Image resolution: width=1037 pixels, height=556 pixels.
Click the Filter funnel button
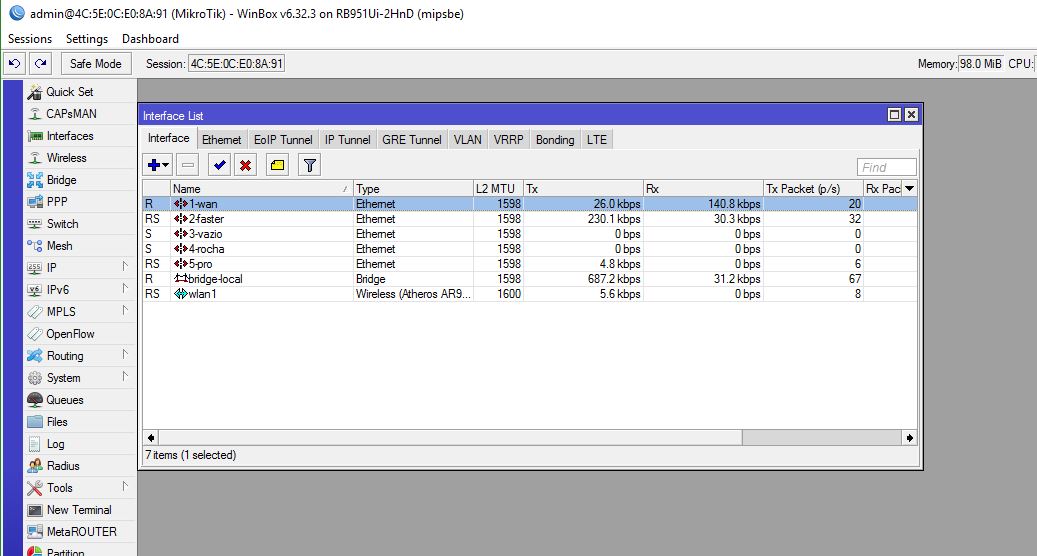309,165
